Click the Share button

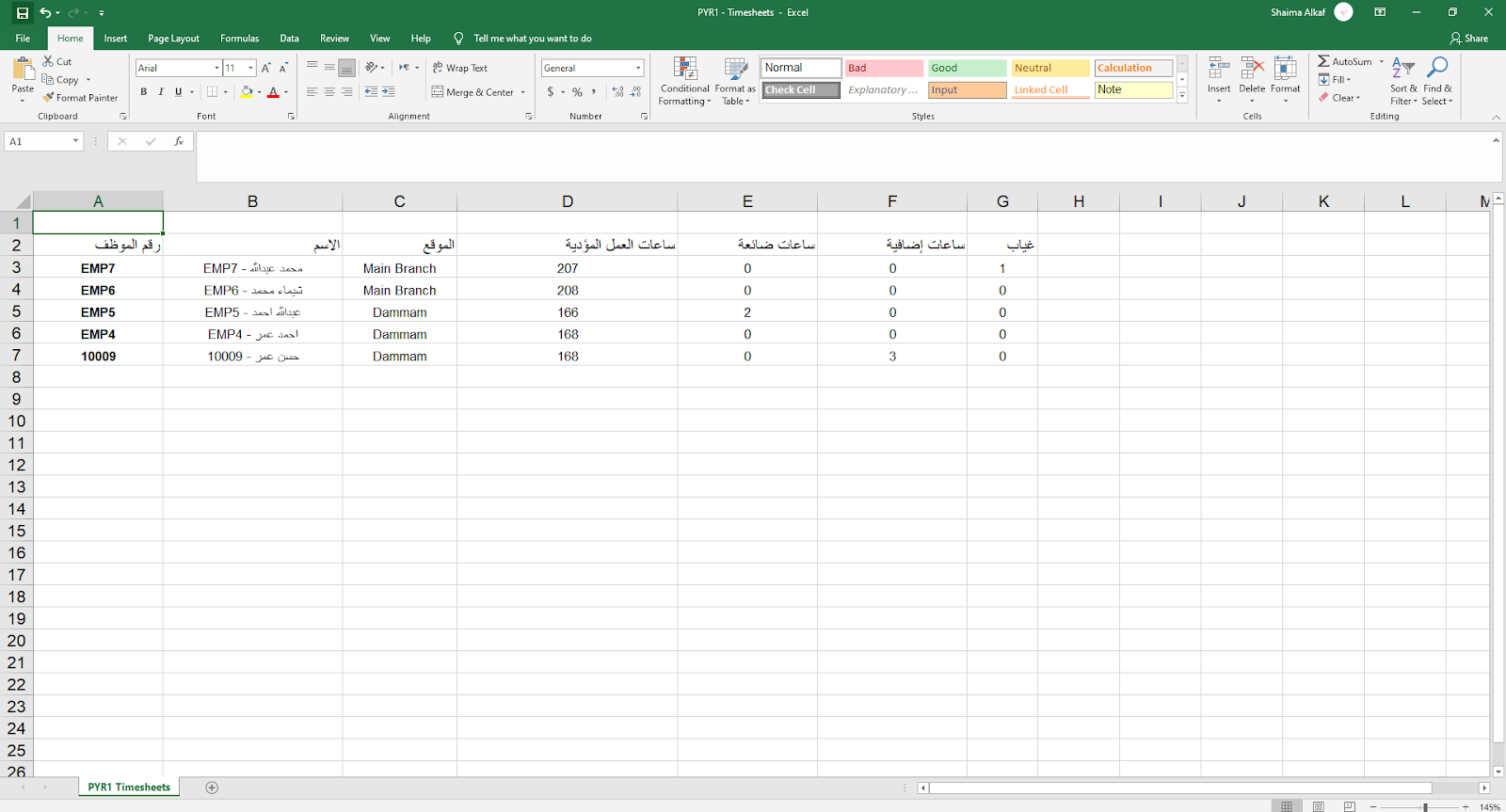pos(1468,39)
